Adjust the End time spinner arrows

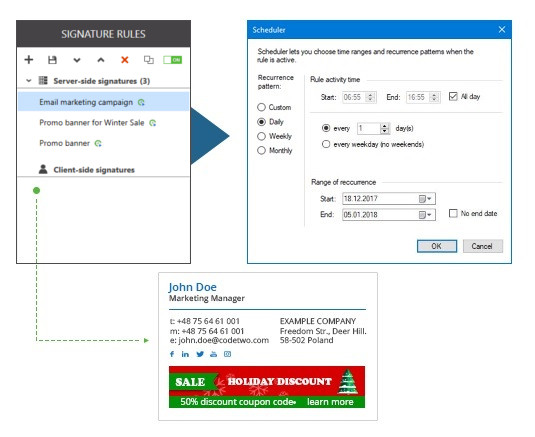click(435, 97)
